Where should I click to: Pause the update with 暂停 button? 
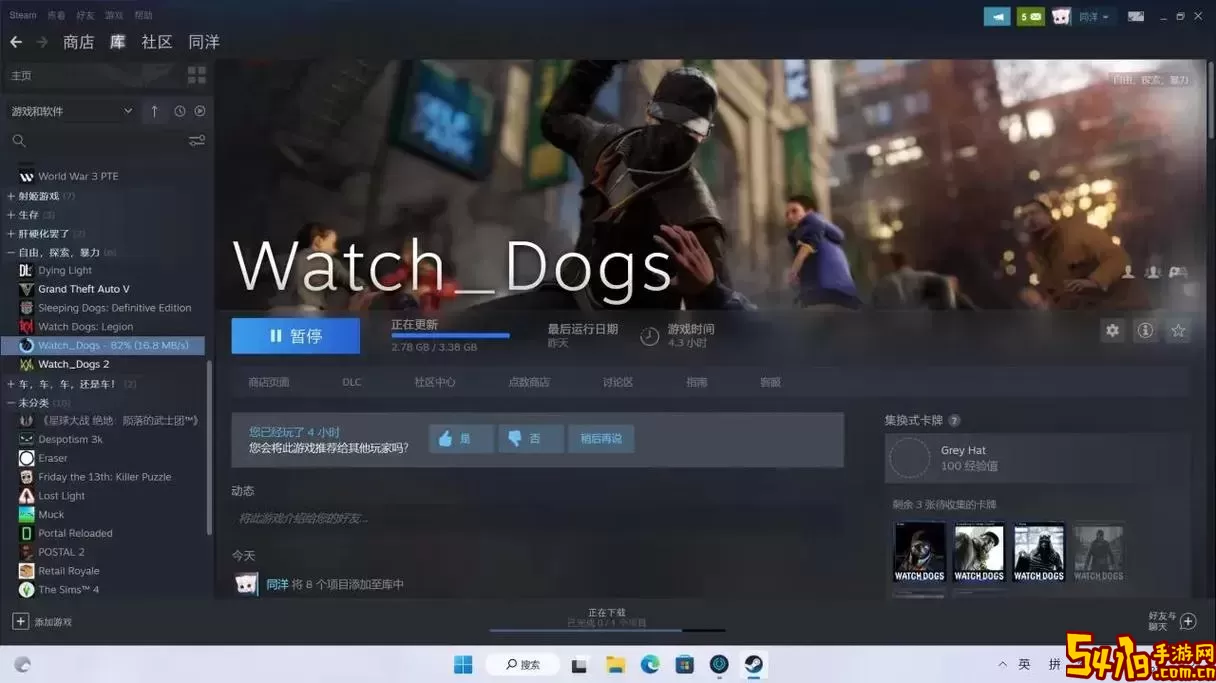coord(296,336)
